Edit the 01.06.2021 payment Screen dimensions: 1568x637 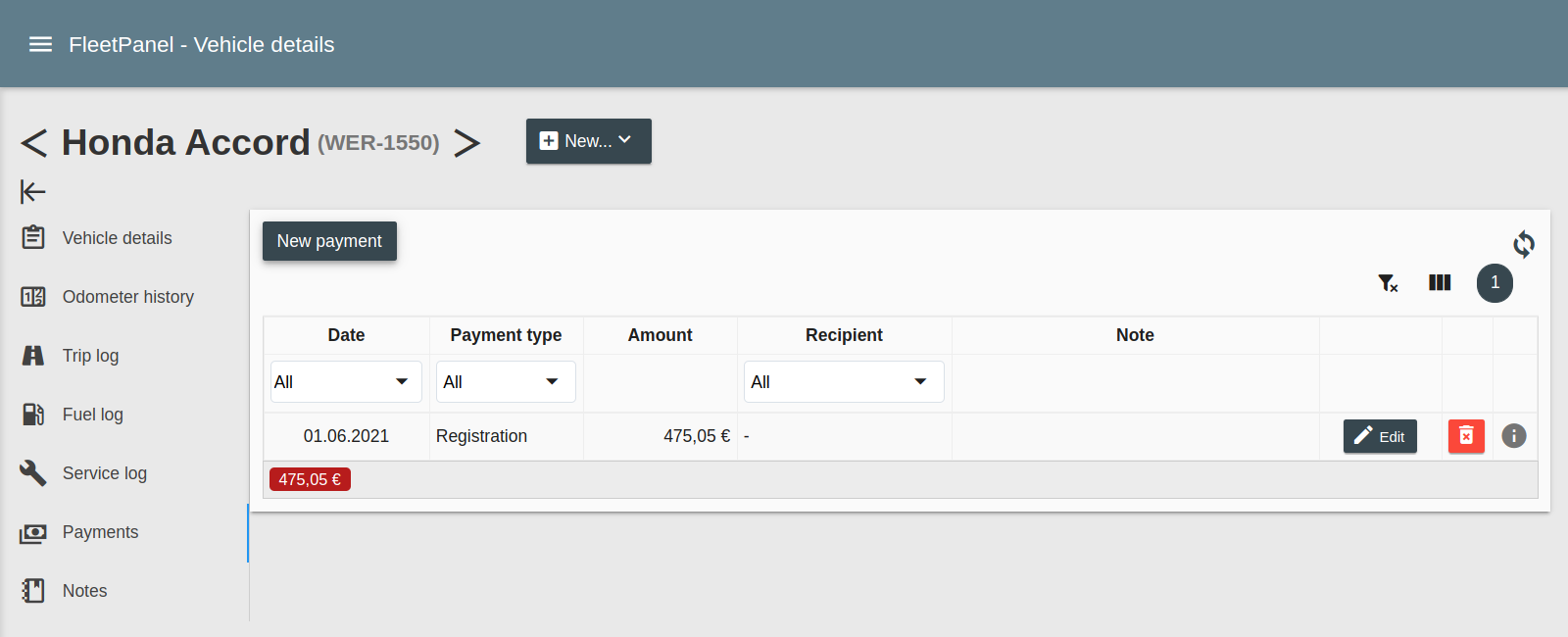tap(1380, 436)
